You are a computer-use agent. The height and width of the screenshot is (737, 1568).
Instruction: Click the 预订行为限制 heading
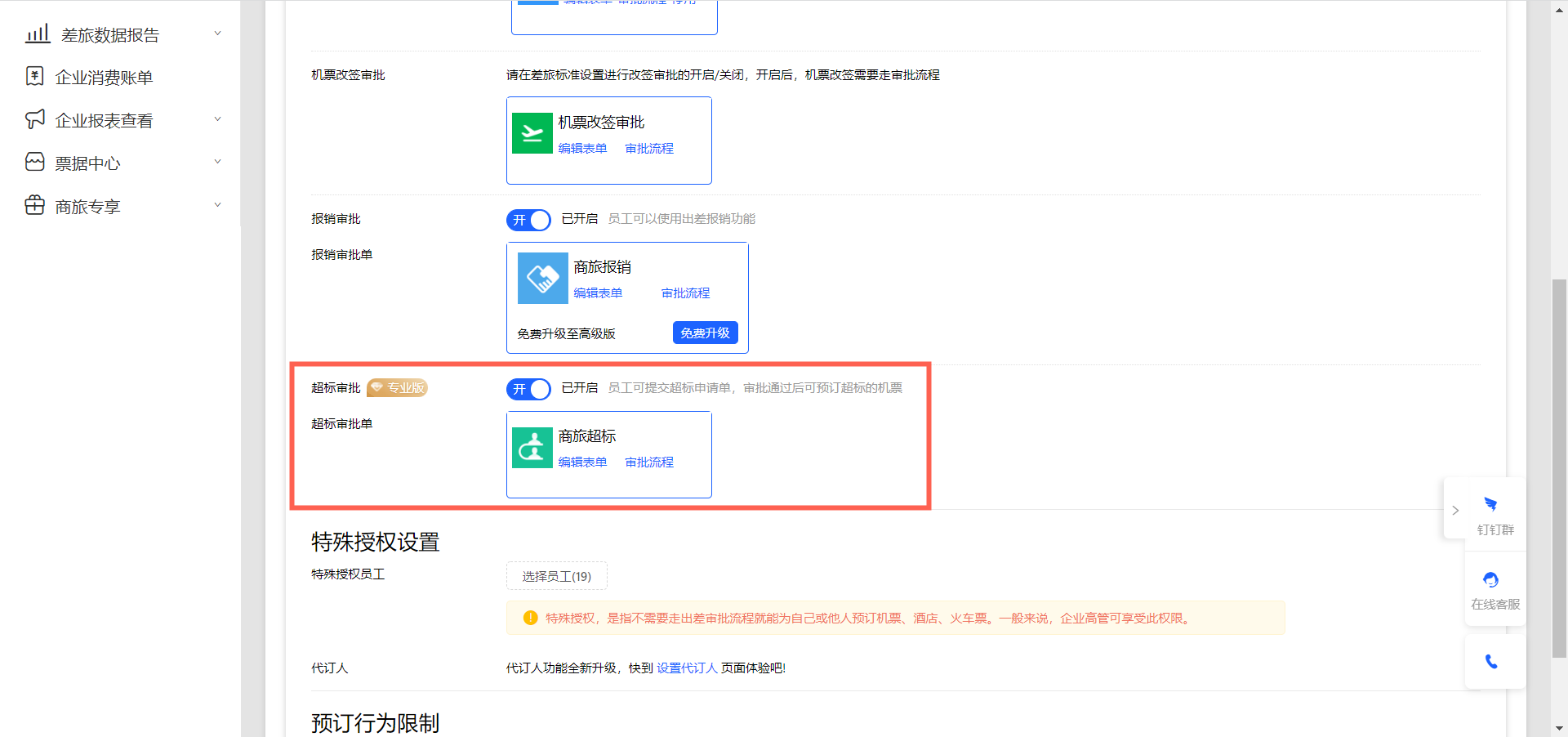tap(376, 723)
